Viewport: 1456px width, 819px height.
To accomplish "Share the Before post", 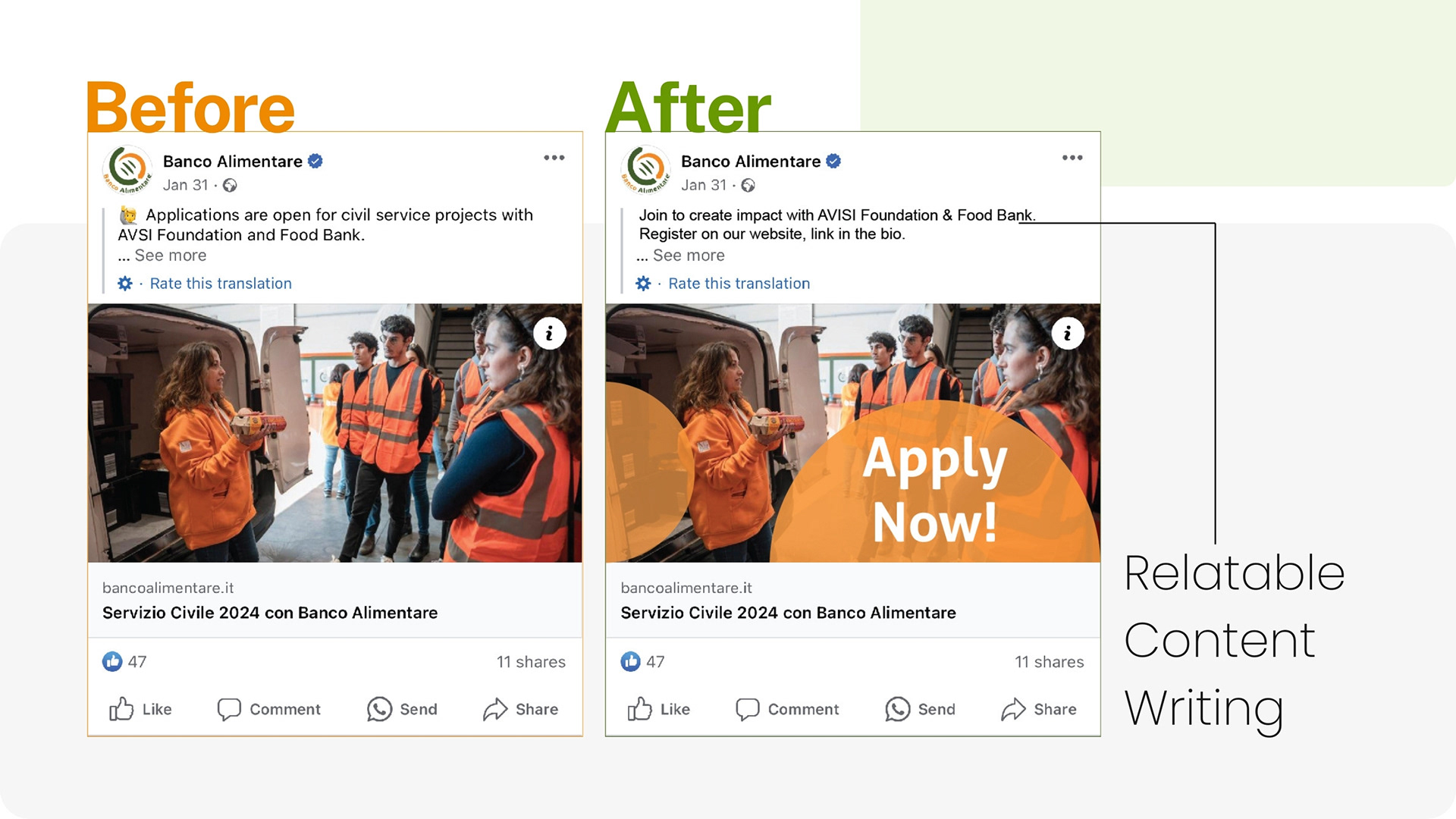I will [520, 709].
